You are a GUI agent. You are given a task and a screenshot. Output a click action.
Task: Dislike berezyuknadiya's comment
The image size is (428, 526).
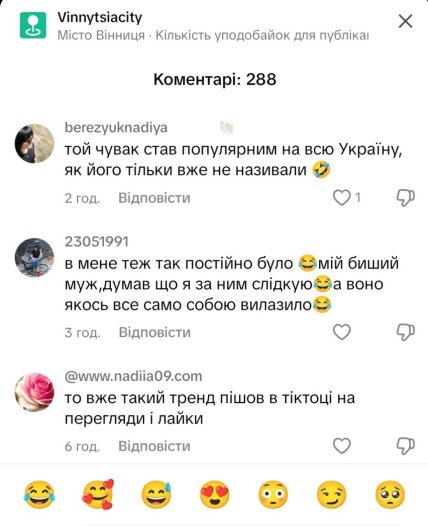click(406, 198)
